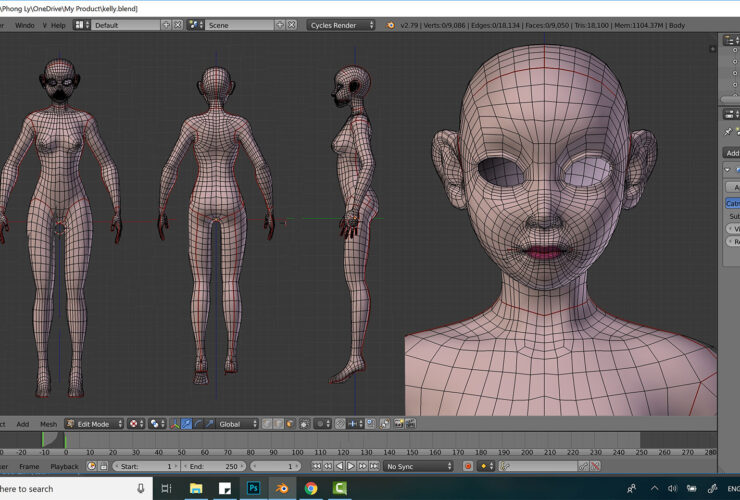Toggle automerge editing icon
Viewport: 740px width, 500px height.
point(385,424)
